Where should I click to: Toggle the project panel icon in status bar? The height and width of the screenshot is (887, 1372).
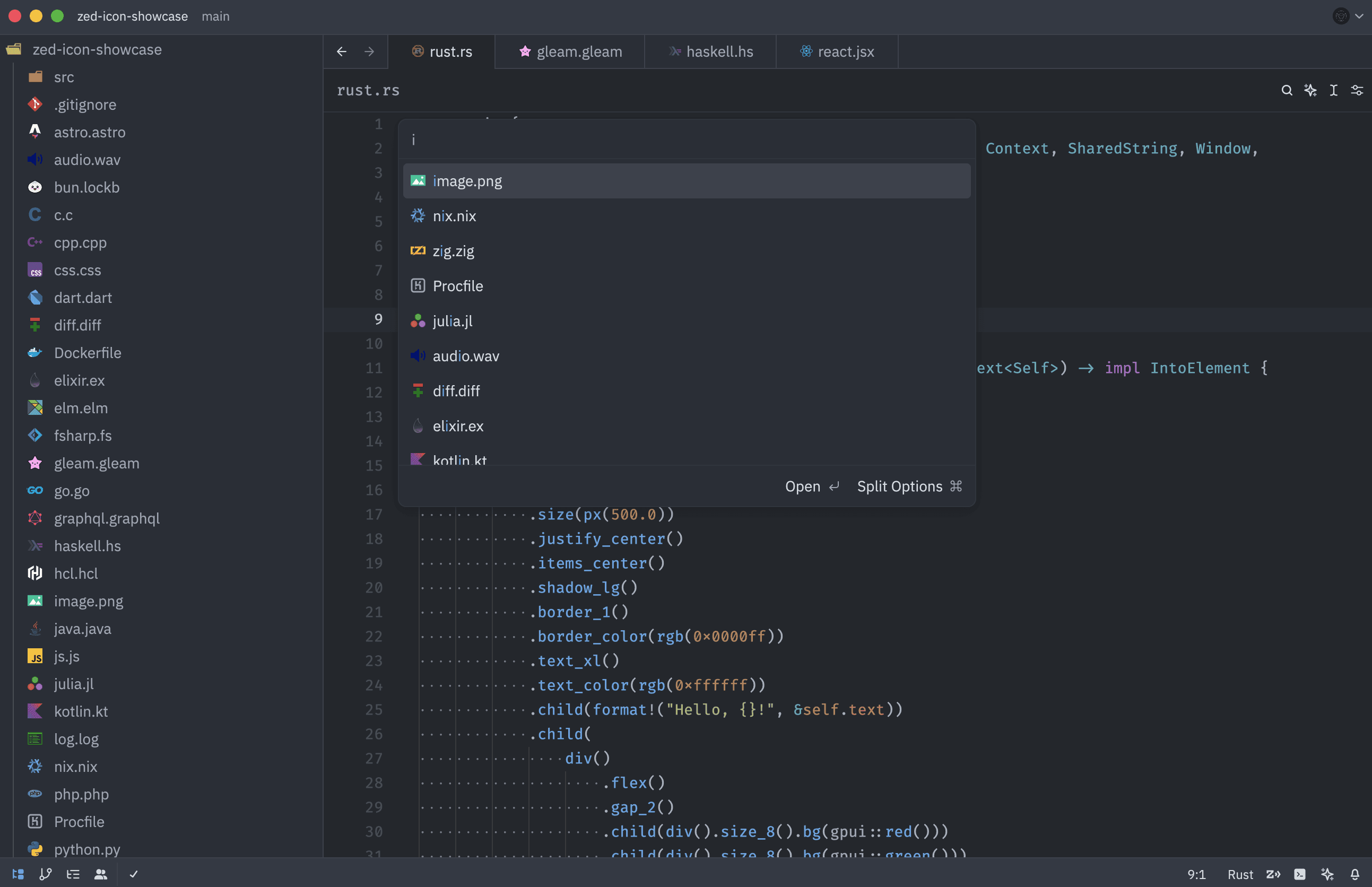[x=18, y=874]
